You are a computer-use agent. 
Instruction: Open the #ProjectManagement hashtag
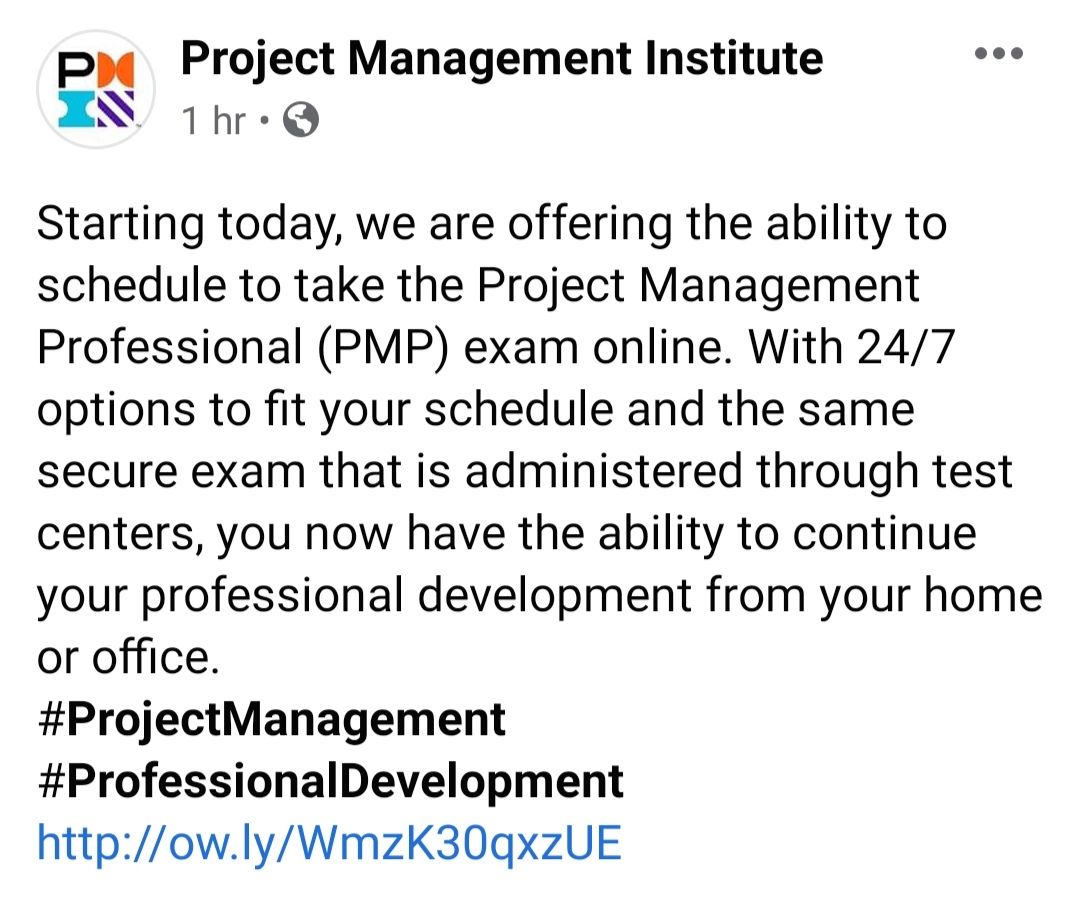click(272, 721)
